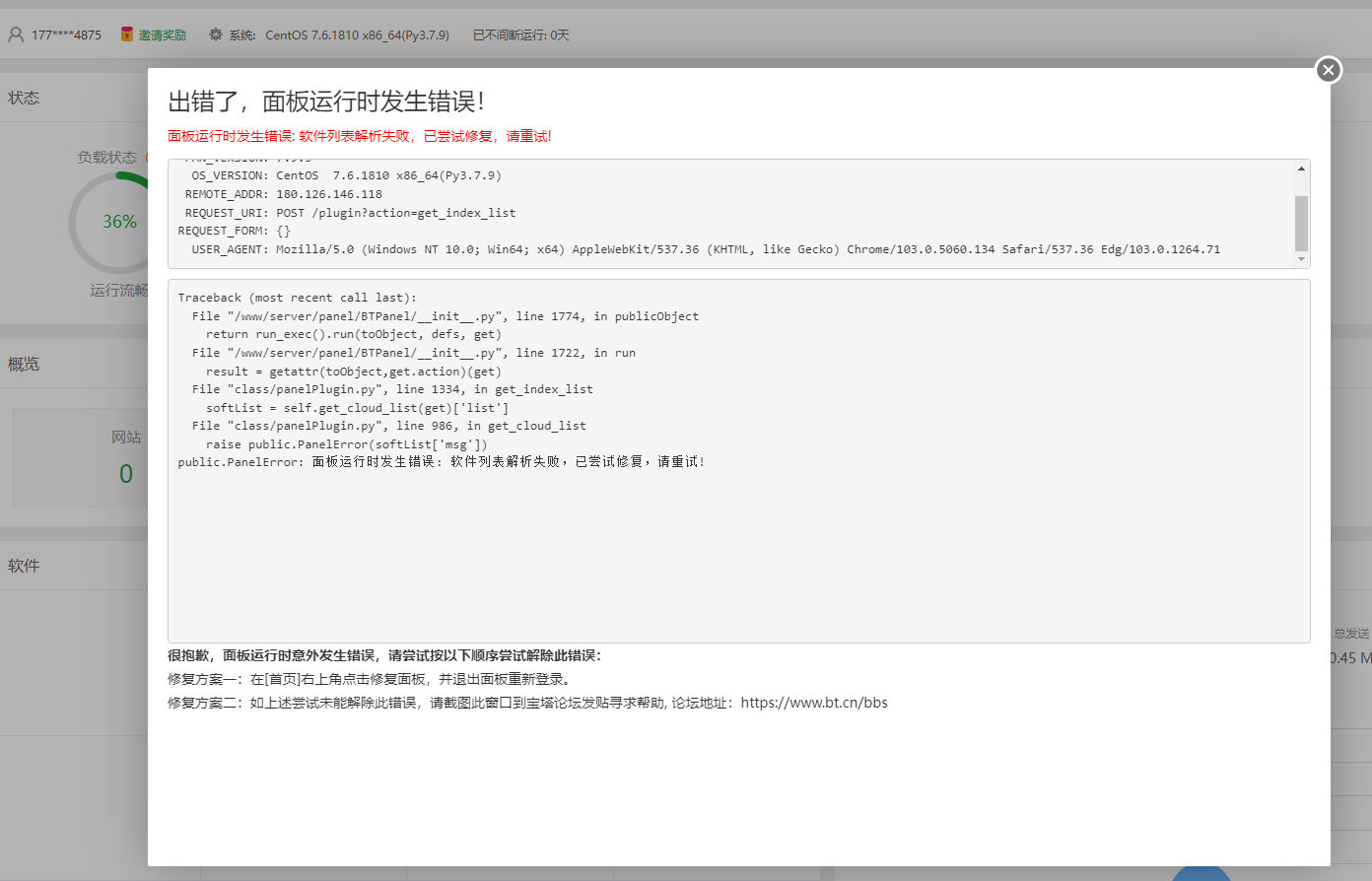Image resolution: width=1372 pixels, height=881 pixels.
Task: Open the 邀请奖励 invite reward link
Action: coord(162,34)
